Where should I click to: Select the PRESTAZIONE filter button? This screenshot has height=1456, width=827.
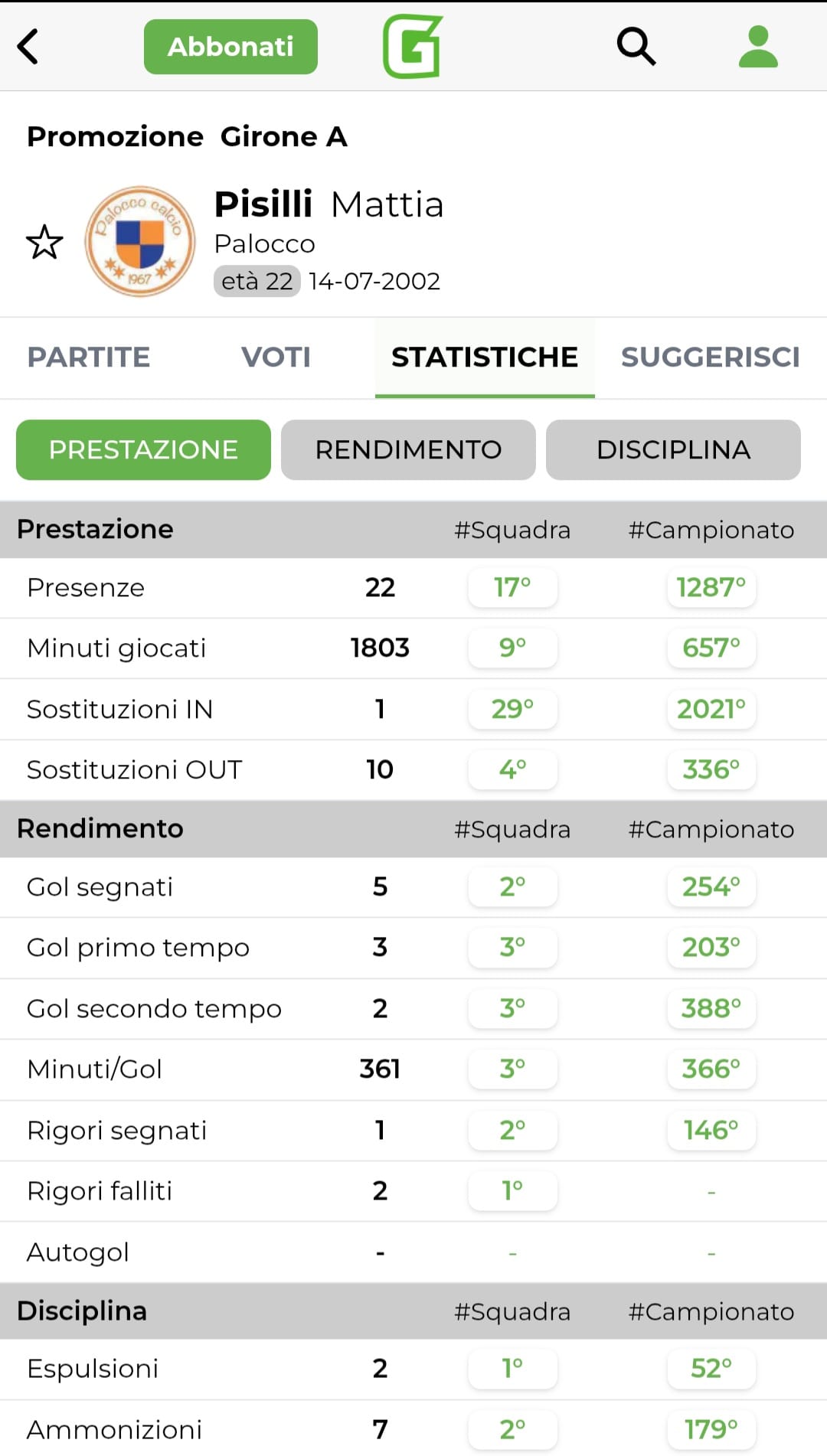(143, 450)
